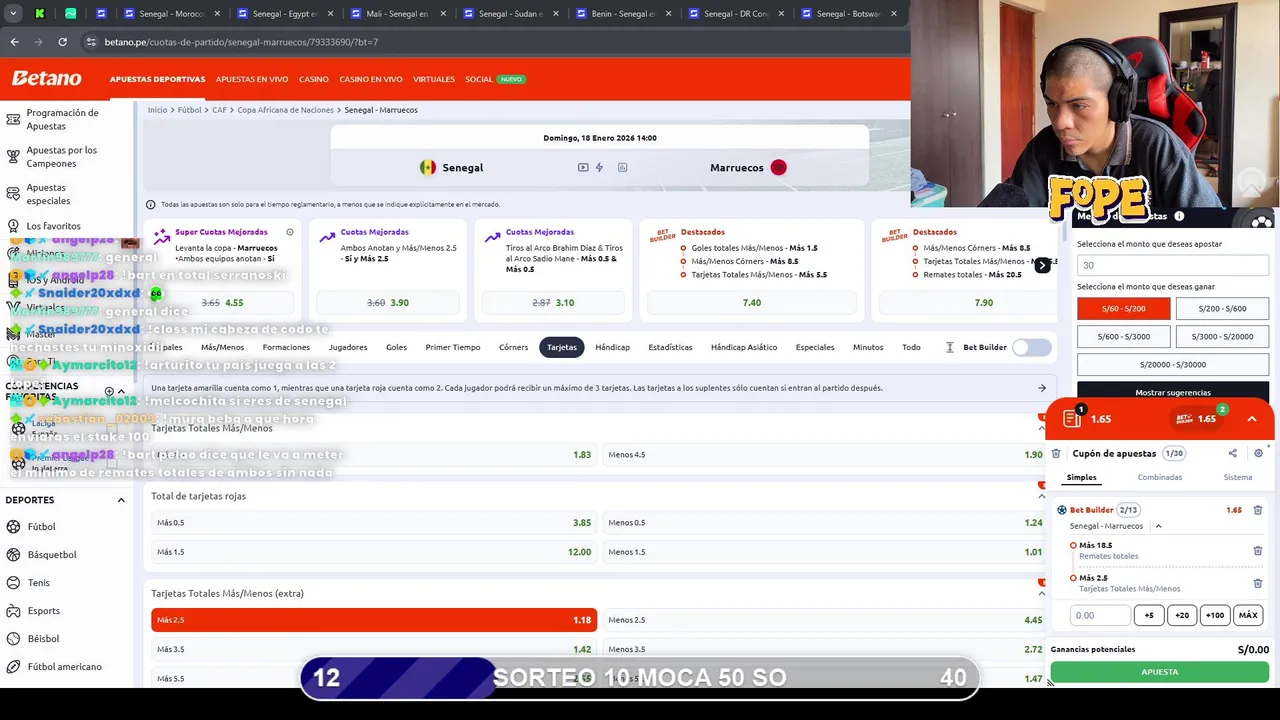Open Casino in top navigation
The image size is (1280, 720).
[314, 79]
